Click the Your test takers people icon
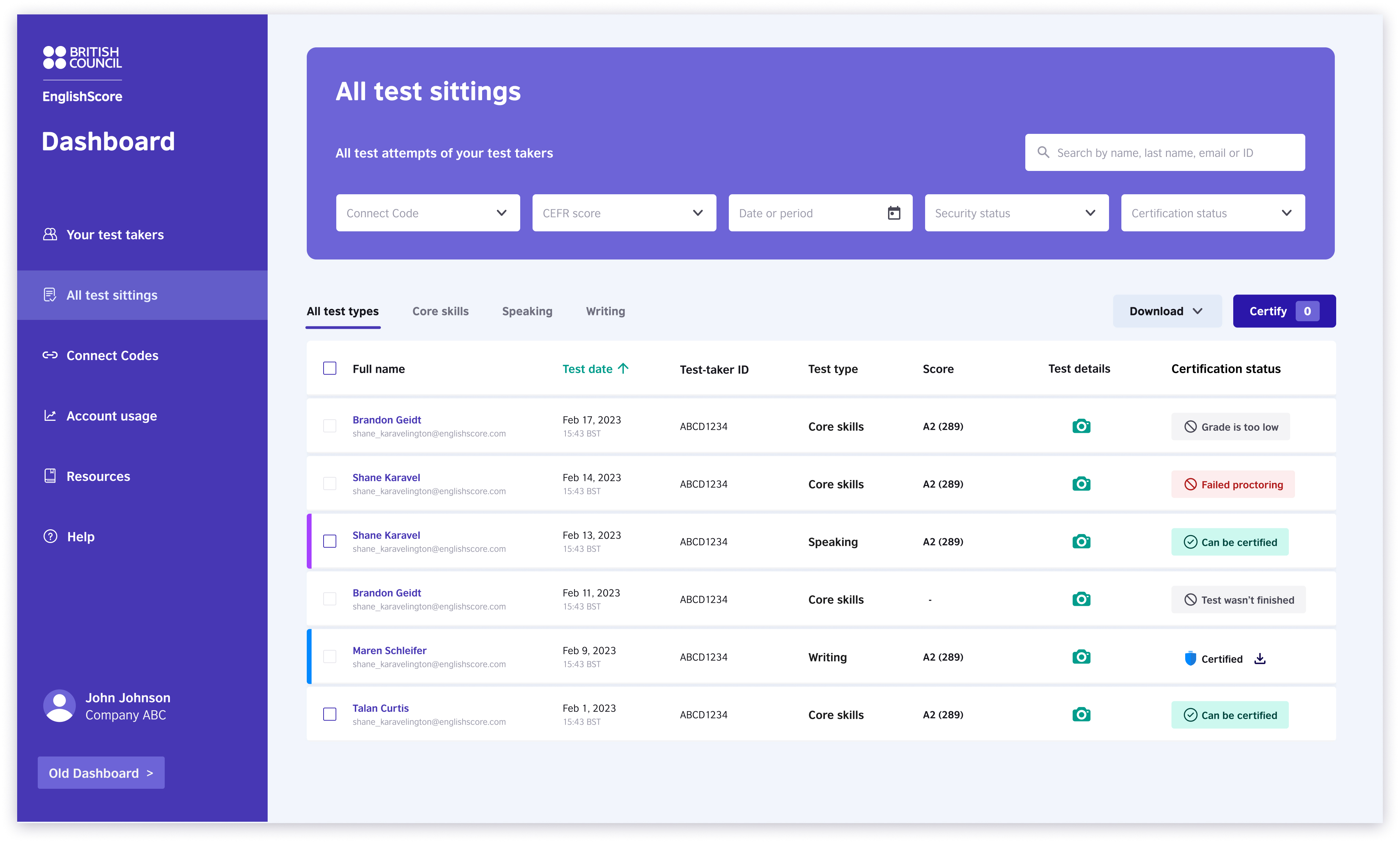 pos(50,234)
